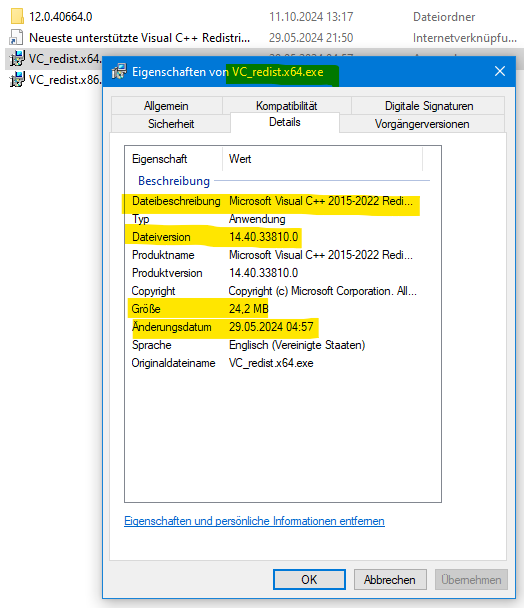Close the Eigenschaften dialog with the X
This screenshot has height=608, width=524.
500,71
